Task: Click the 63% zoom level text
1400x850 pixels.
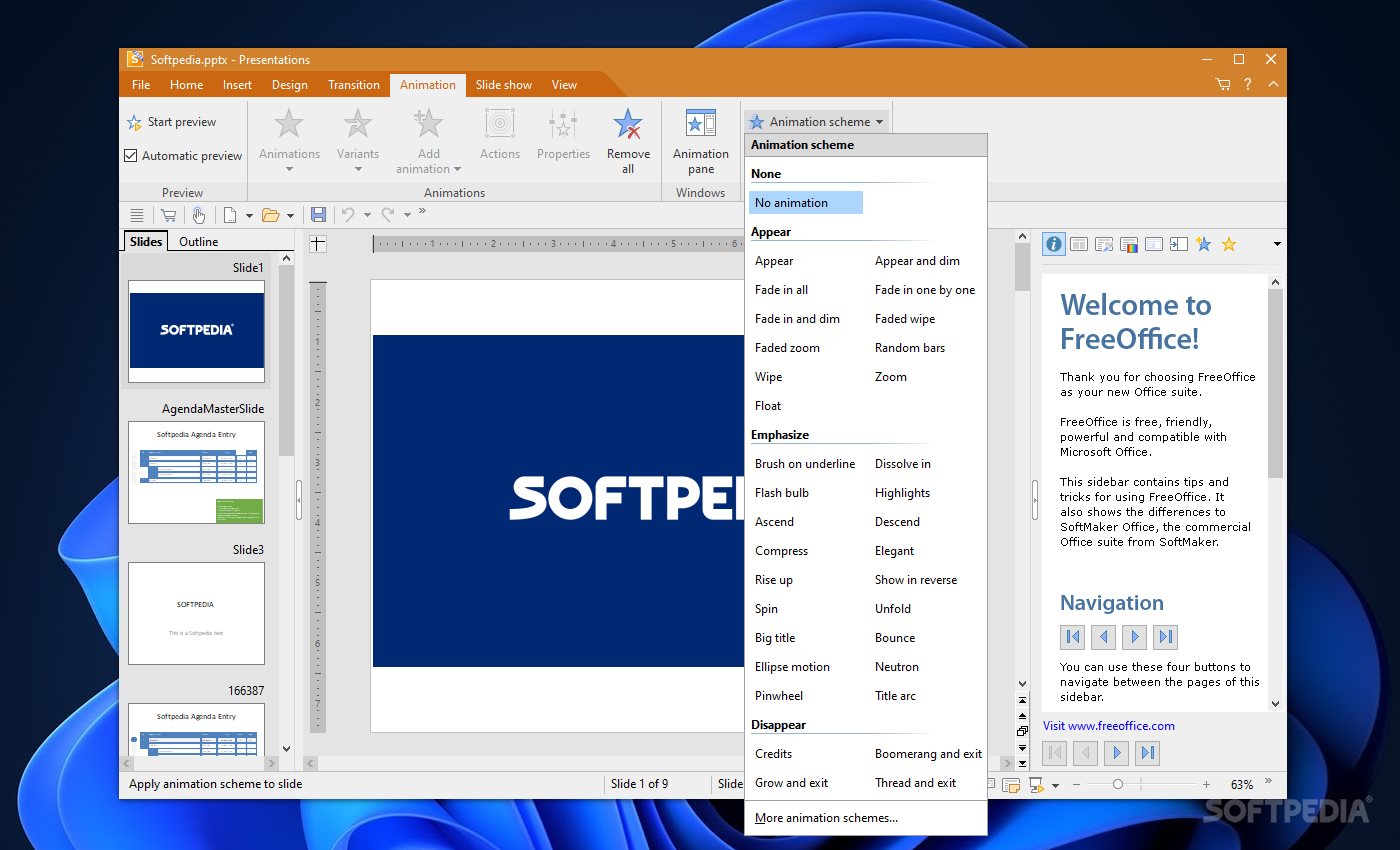Action: [1241, 785]
